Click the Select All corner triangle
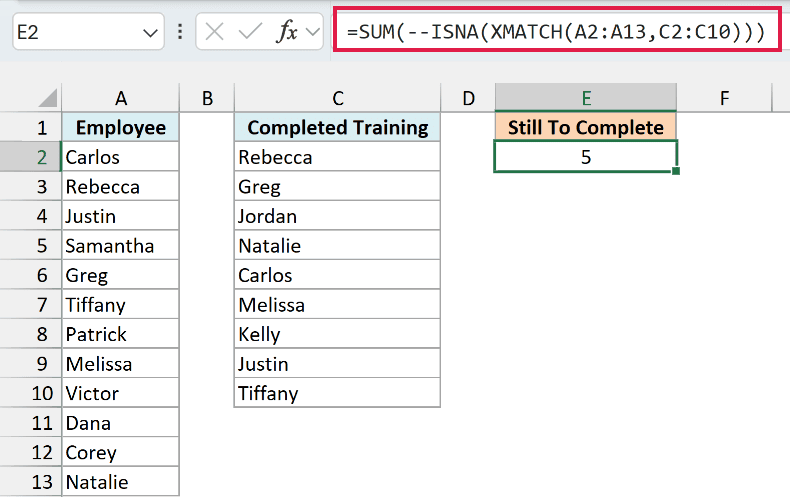The height and width of the screenshot is (497, 790). 48,97
